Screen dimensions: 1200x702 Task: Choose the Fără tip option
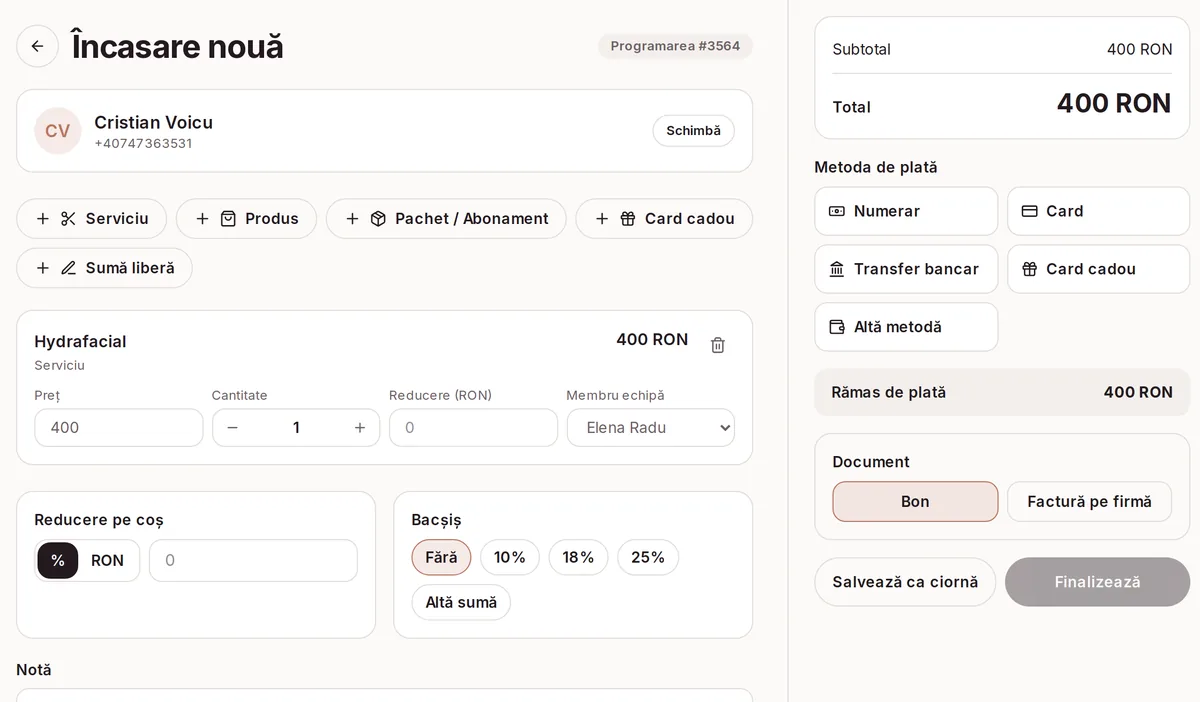(x=441, y=558)
